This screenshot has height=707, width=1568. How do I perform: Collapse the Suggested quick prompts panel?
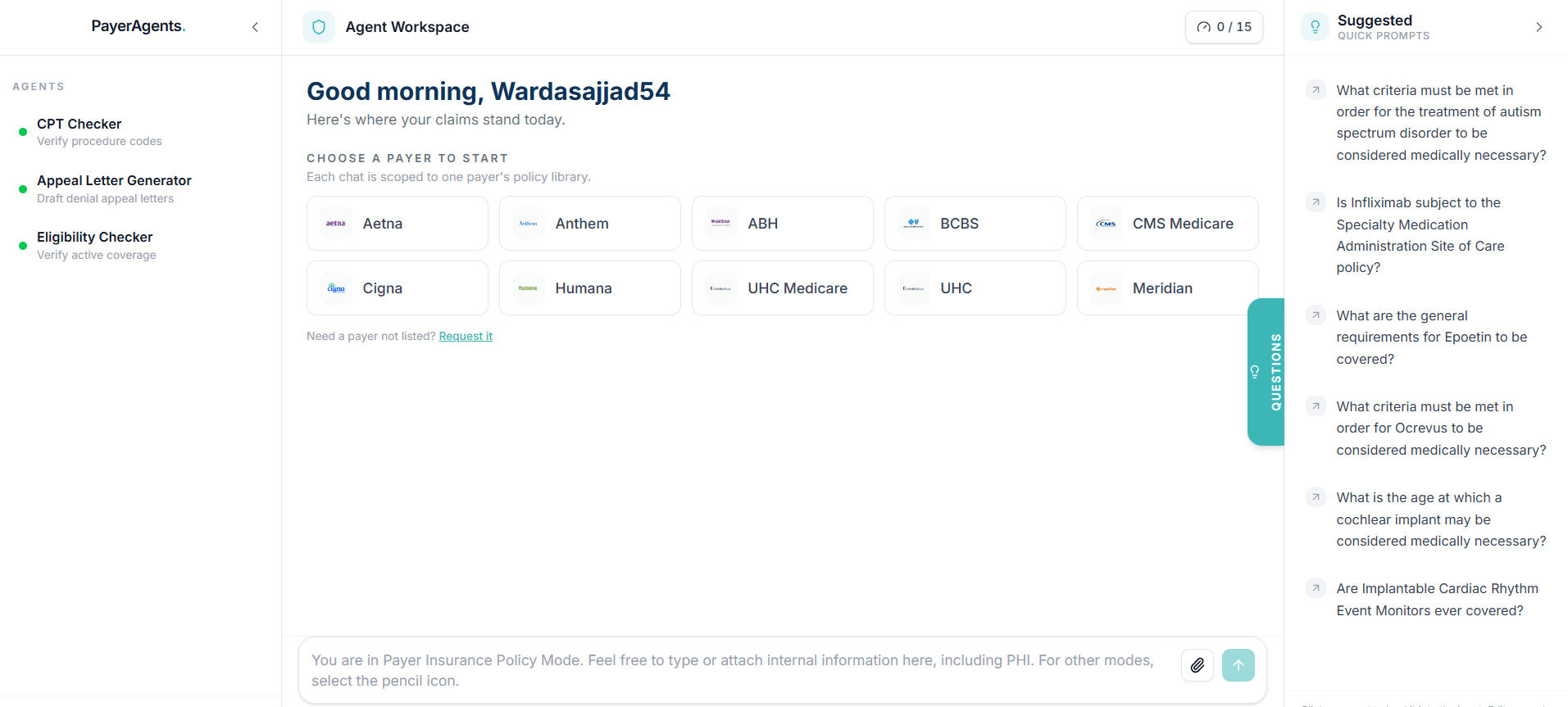(x=1538, y=27)
